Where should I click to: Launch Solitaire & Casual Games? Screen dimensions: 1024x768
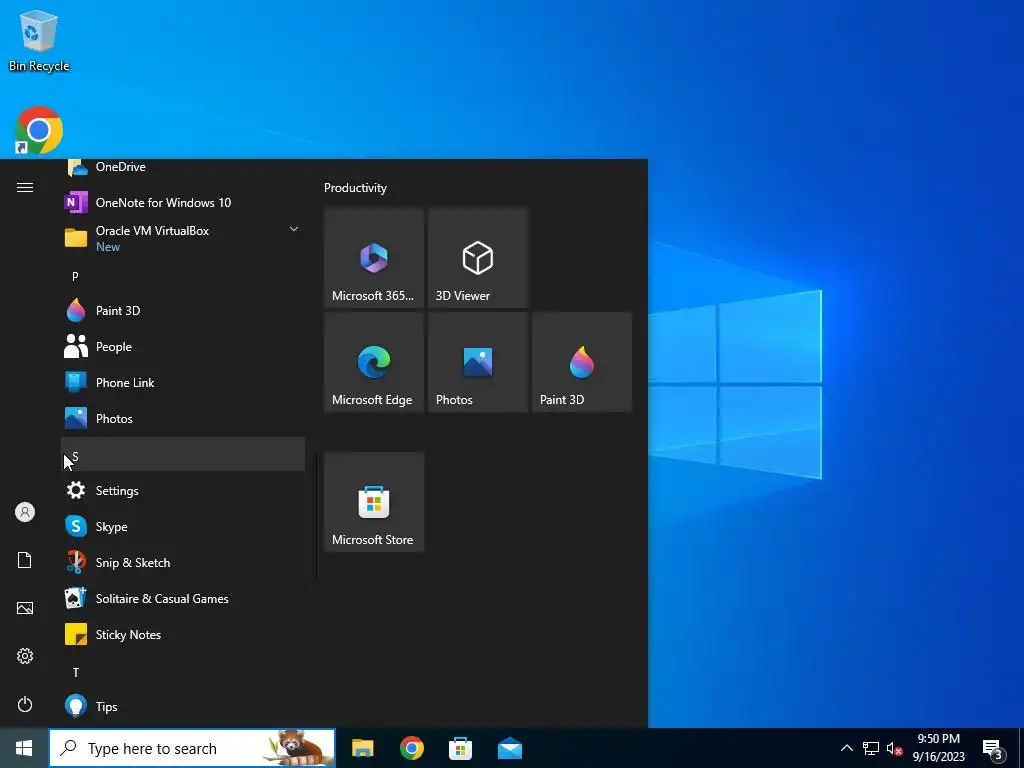tap(183, 598)
